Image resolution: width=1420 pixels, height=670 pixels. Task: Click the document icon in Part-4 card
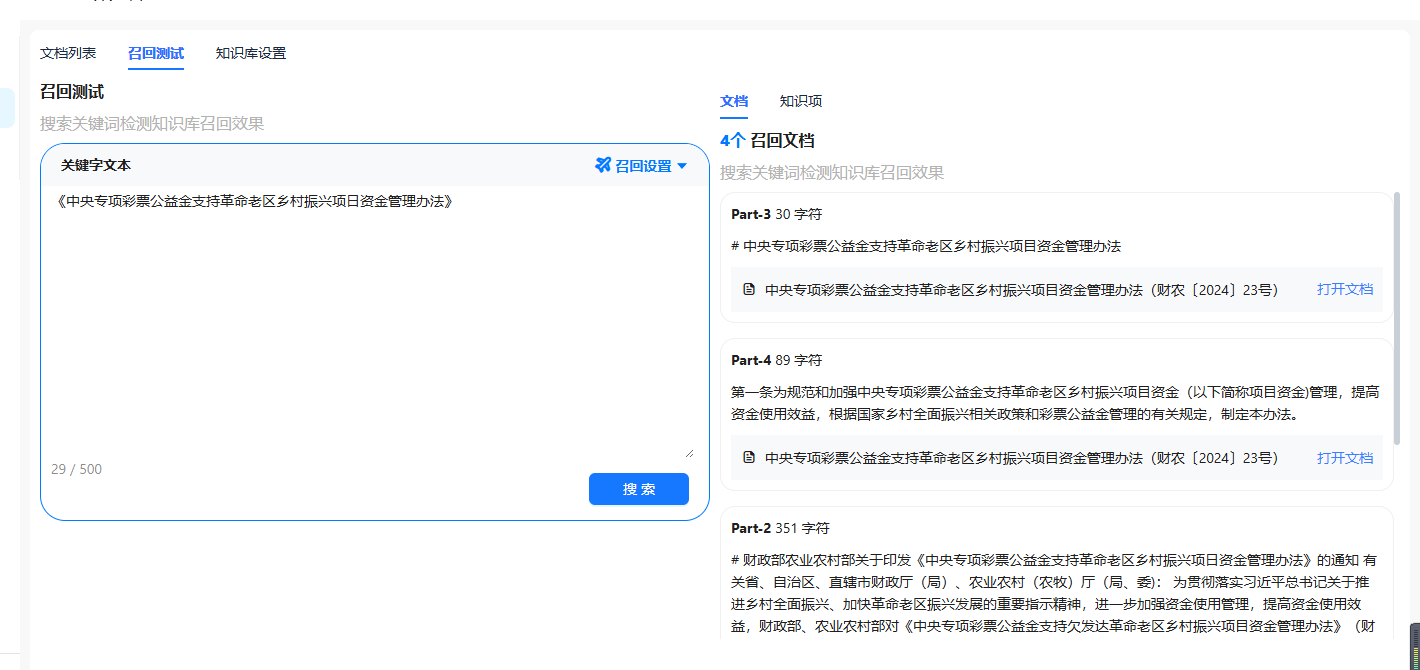tap(748, 458)
